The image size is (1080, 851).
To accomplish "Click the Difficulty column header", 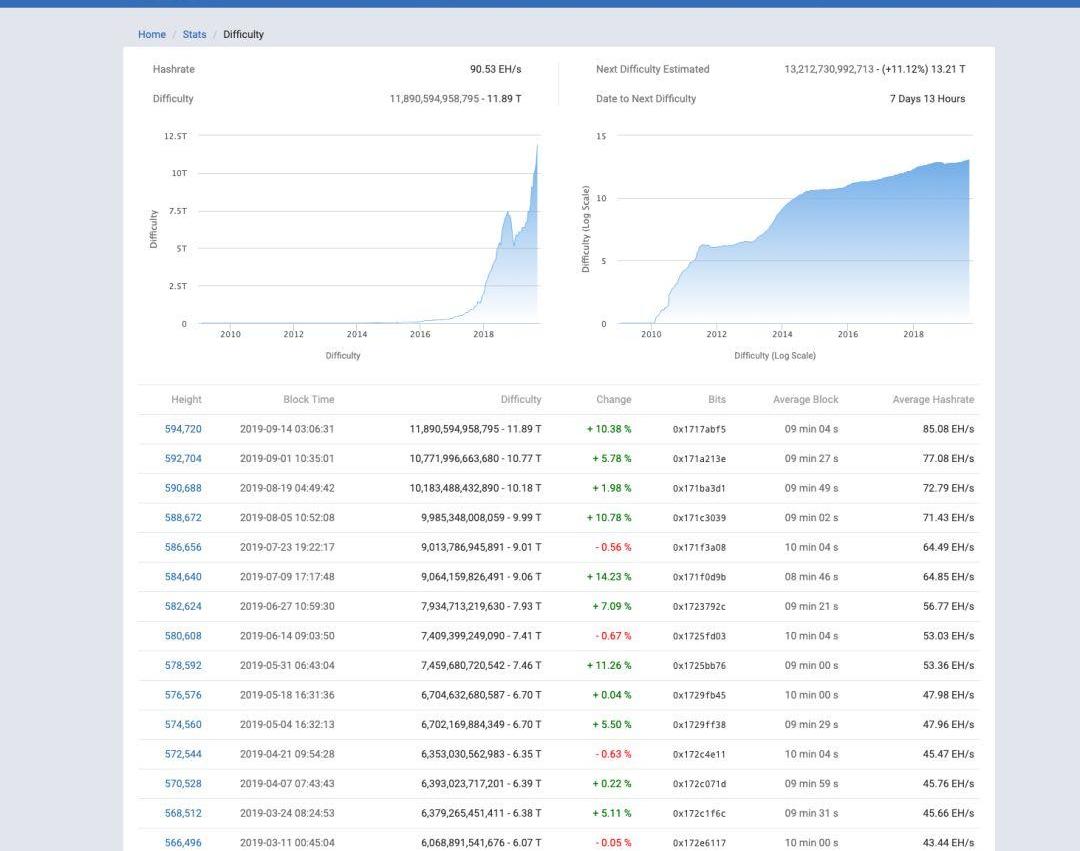I will click(520, 399).
